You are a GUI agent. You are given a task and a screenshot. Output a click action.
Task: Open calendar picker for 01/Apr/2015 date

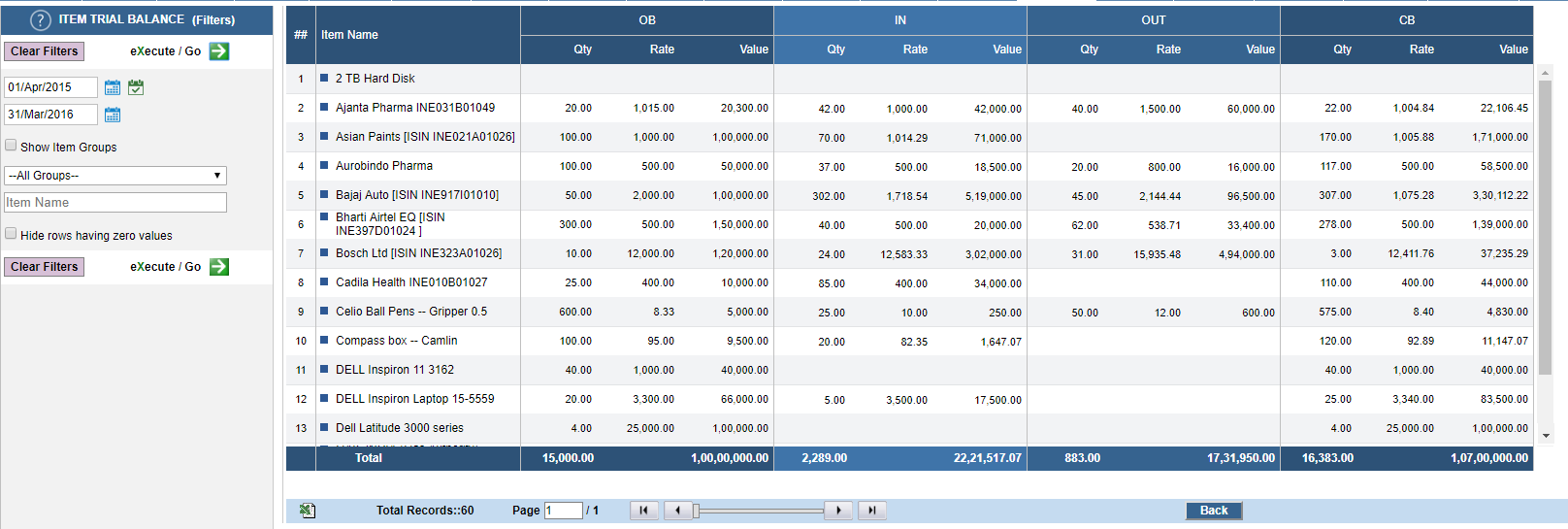pos(113,87)
